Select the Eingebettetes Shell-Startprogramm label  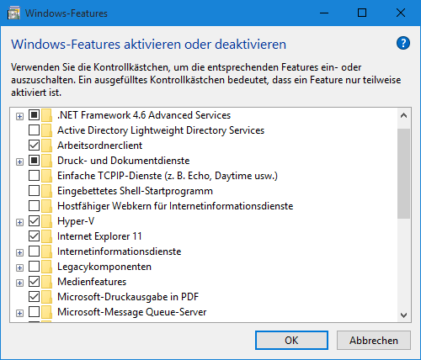pyautogui.click(x=135, y=191)
